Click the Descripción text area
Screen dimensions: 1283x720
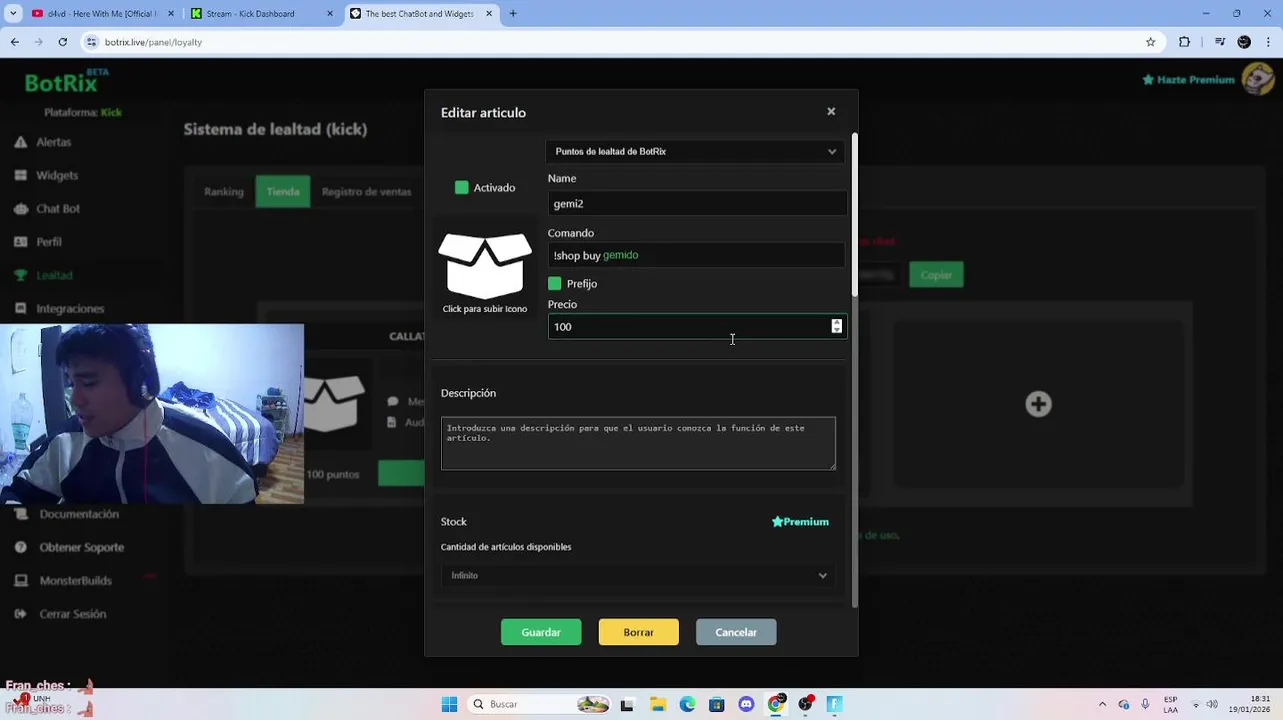pyautogui.click(x=638, y=443)
